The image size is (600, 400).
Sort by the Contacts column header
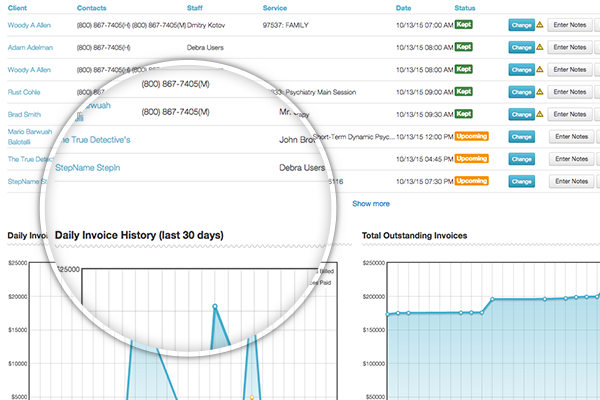click(91, 8)
